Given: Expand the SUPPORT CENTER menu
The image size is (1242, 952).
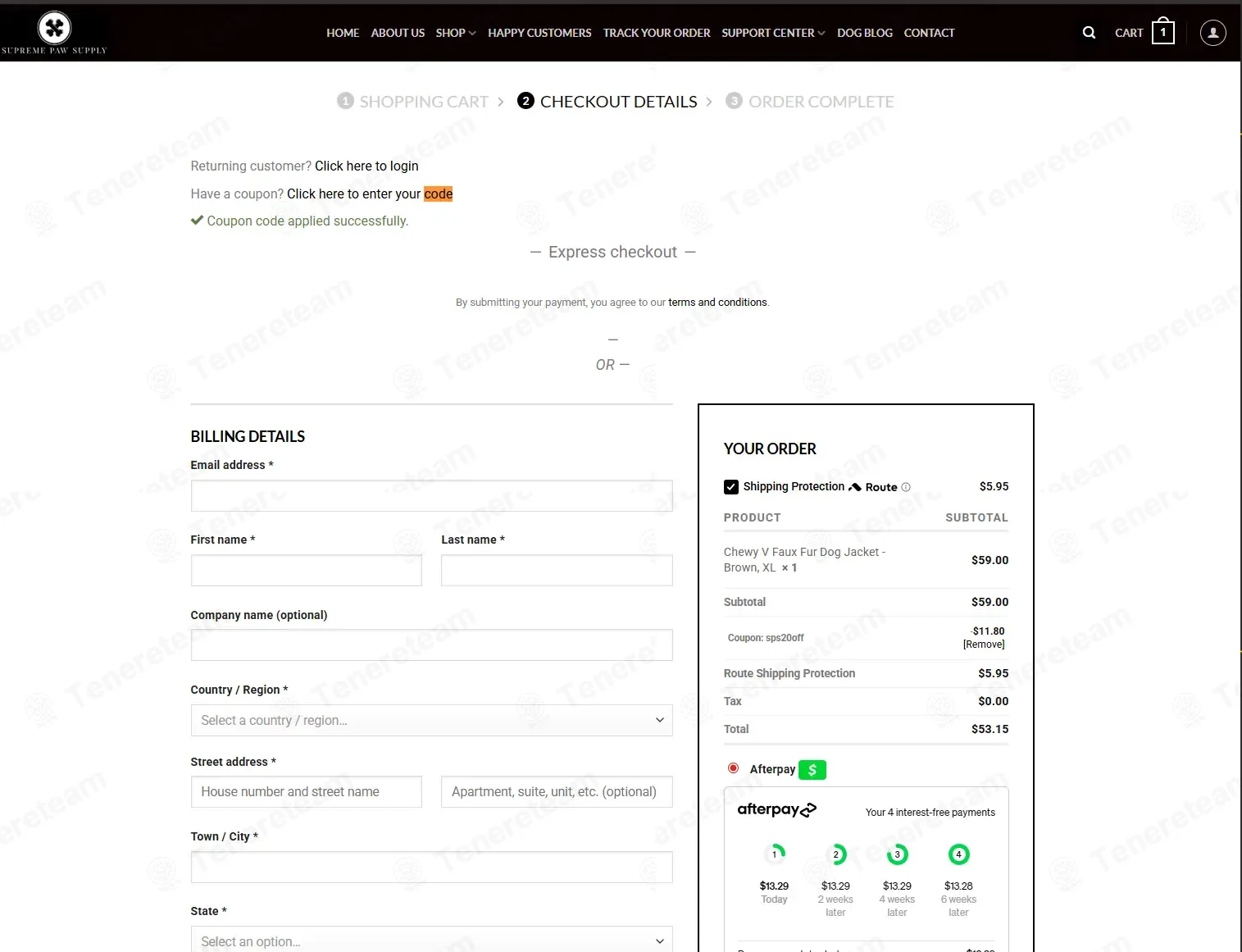Looking at the screenshot, I should [773, 33].
